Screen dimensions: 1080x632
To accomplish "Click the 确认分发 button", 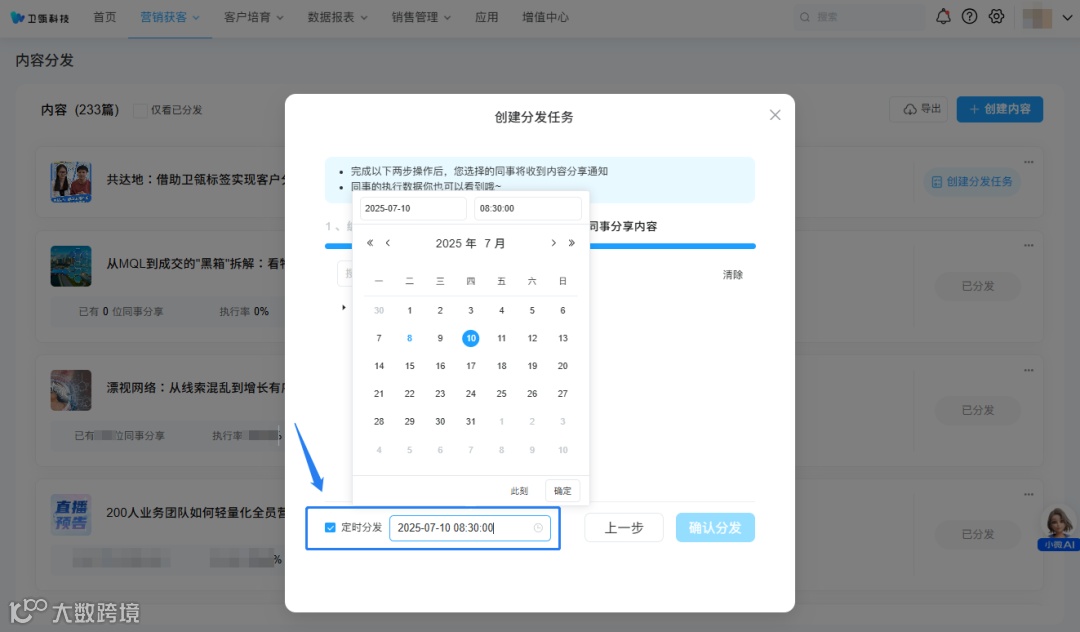I will pos(715,528).
